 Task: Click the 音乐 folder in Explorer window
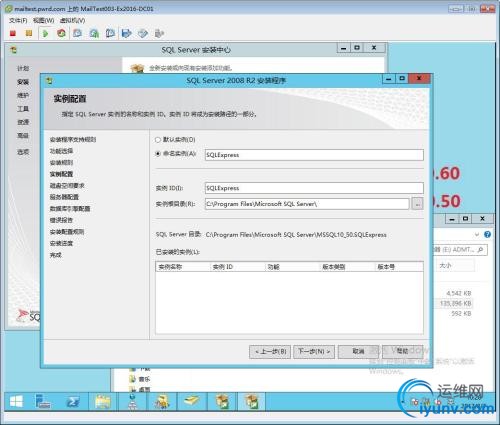click(x=144, y=379)
